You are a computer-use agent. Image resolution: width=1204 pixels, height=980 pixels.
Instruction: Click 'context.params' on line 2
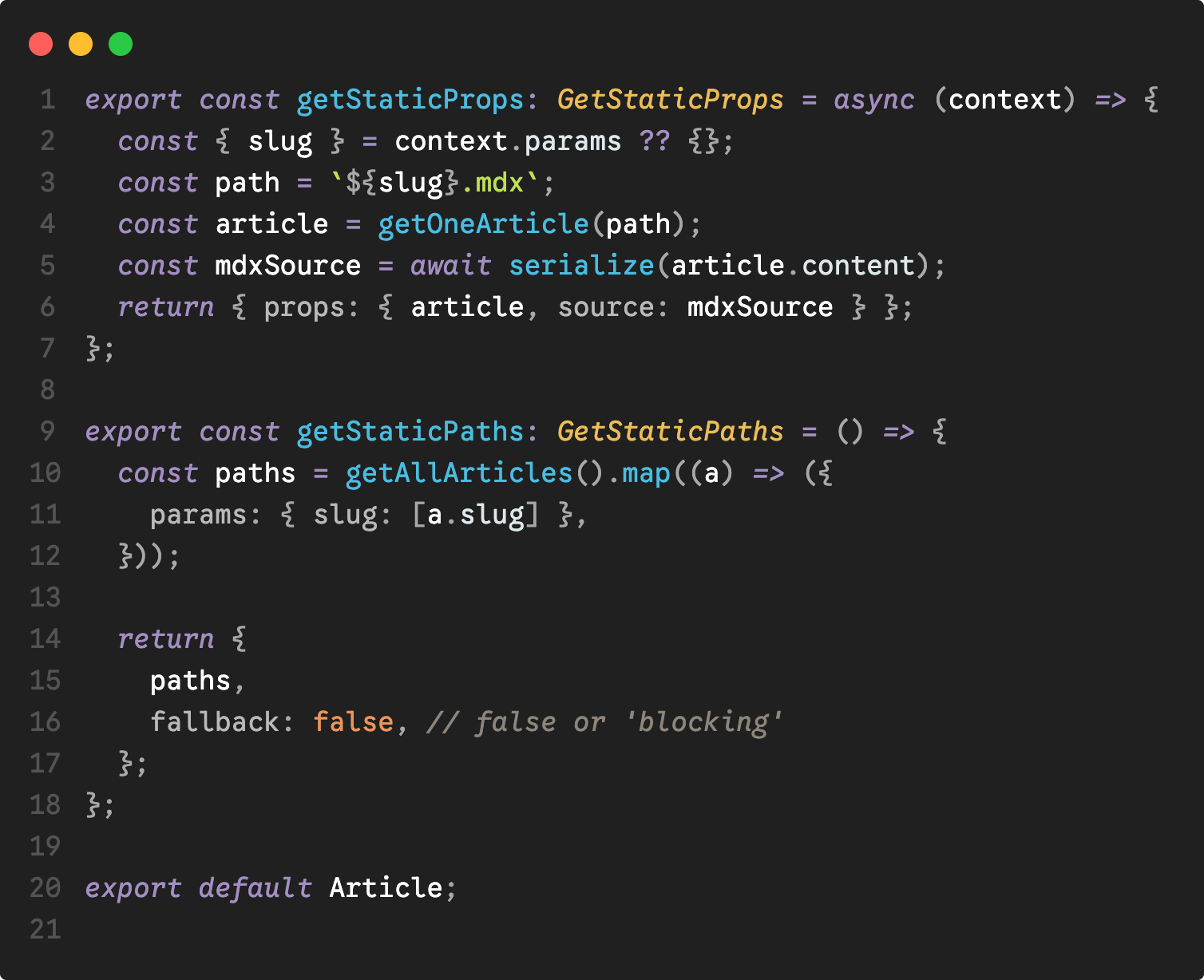(x=508, y=141)
